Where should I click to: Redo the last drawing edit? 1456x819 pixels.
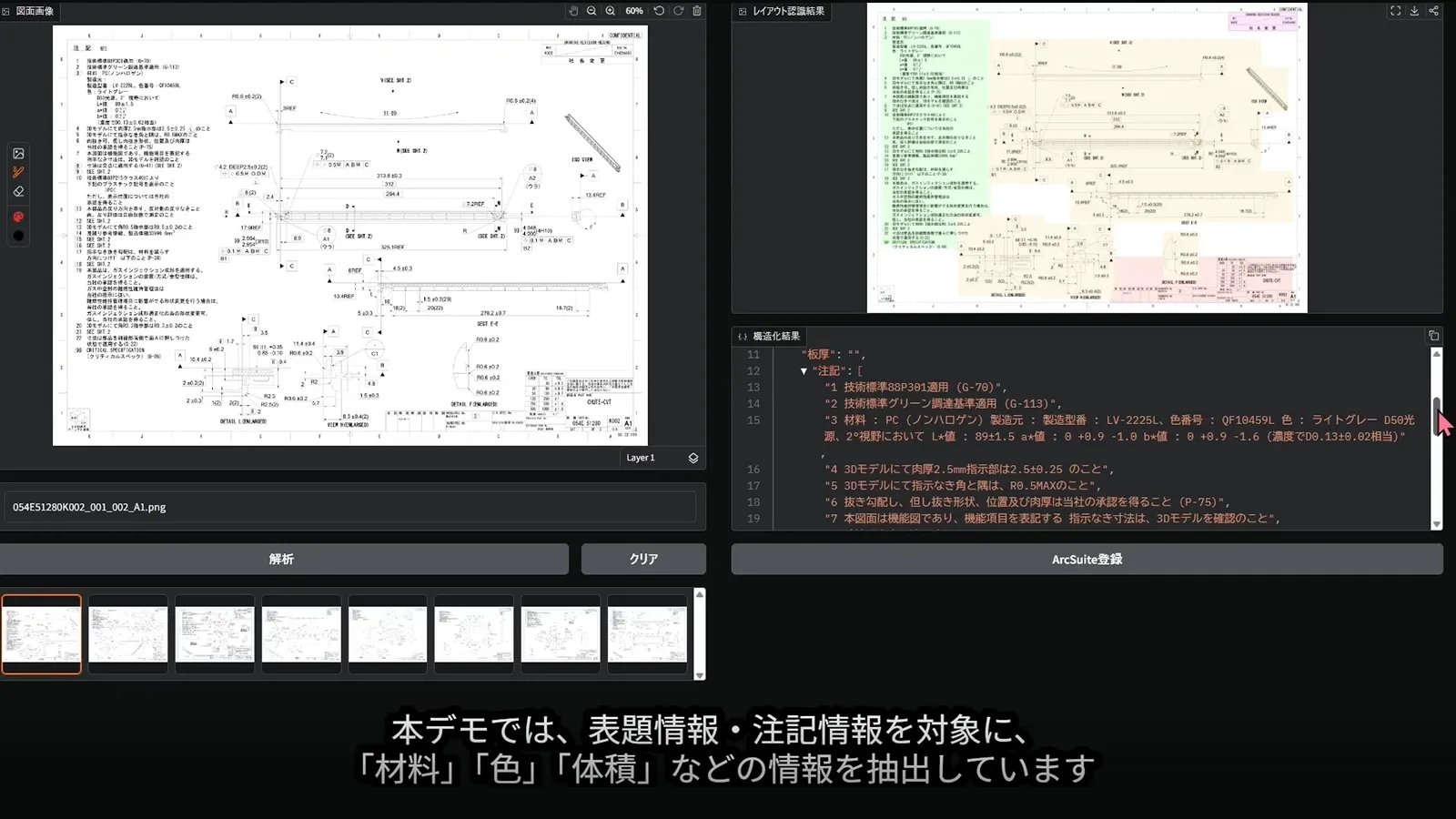(x=678, y=11)
